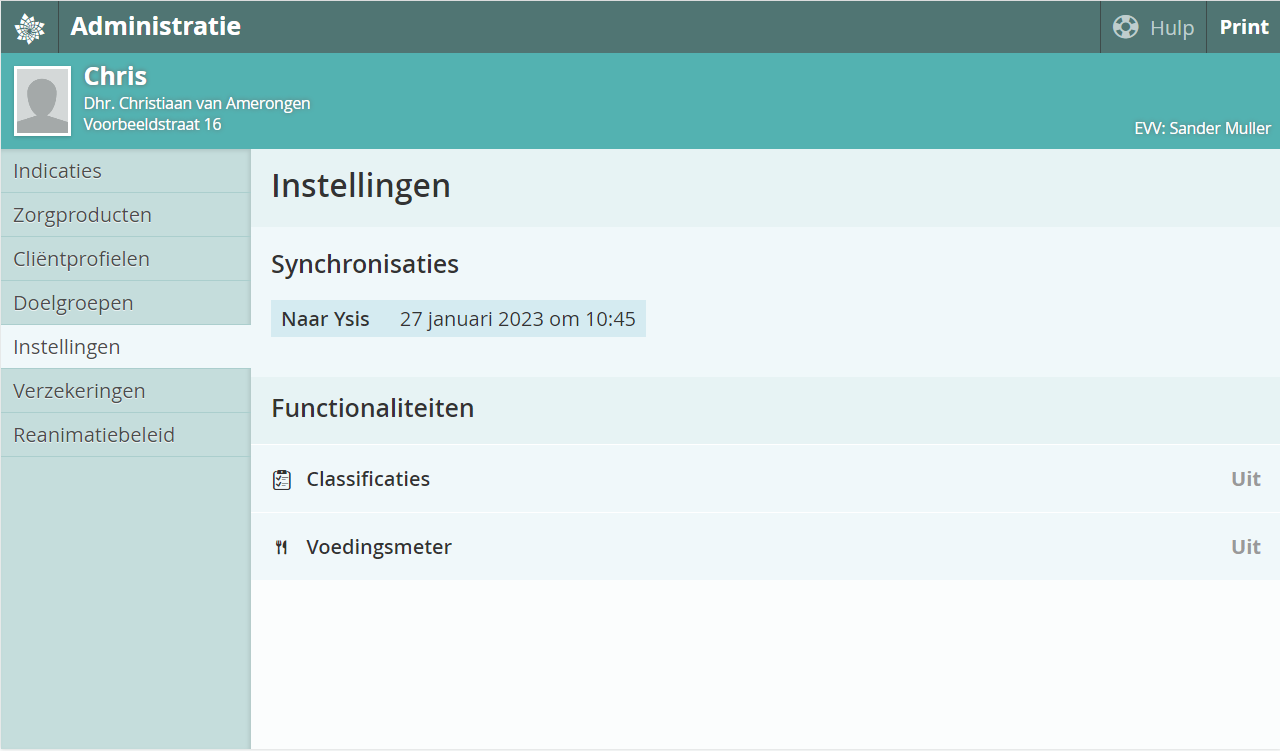Go to Zorgproducten in the sidebar
Image resolution: width=1280 pixels, height=751 pixels.
coord(83,215)
